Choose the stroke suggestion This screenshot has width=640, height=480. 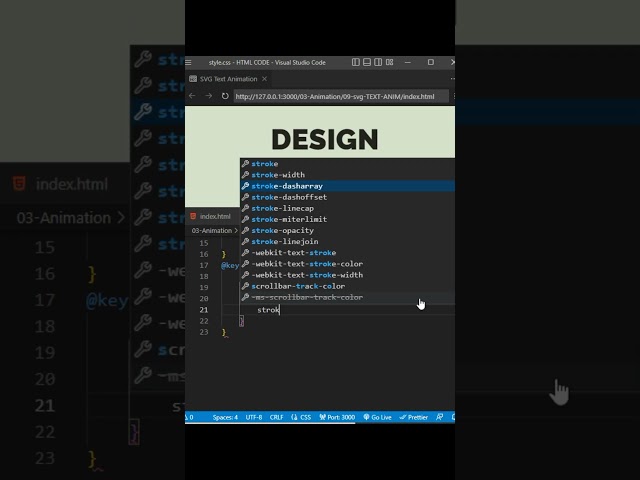(348, 164)
